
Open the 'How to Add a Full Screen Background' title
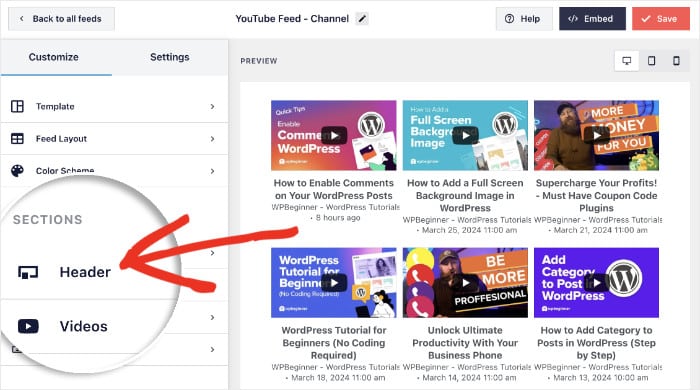click(465, 195)
